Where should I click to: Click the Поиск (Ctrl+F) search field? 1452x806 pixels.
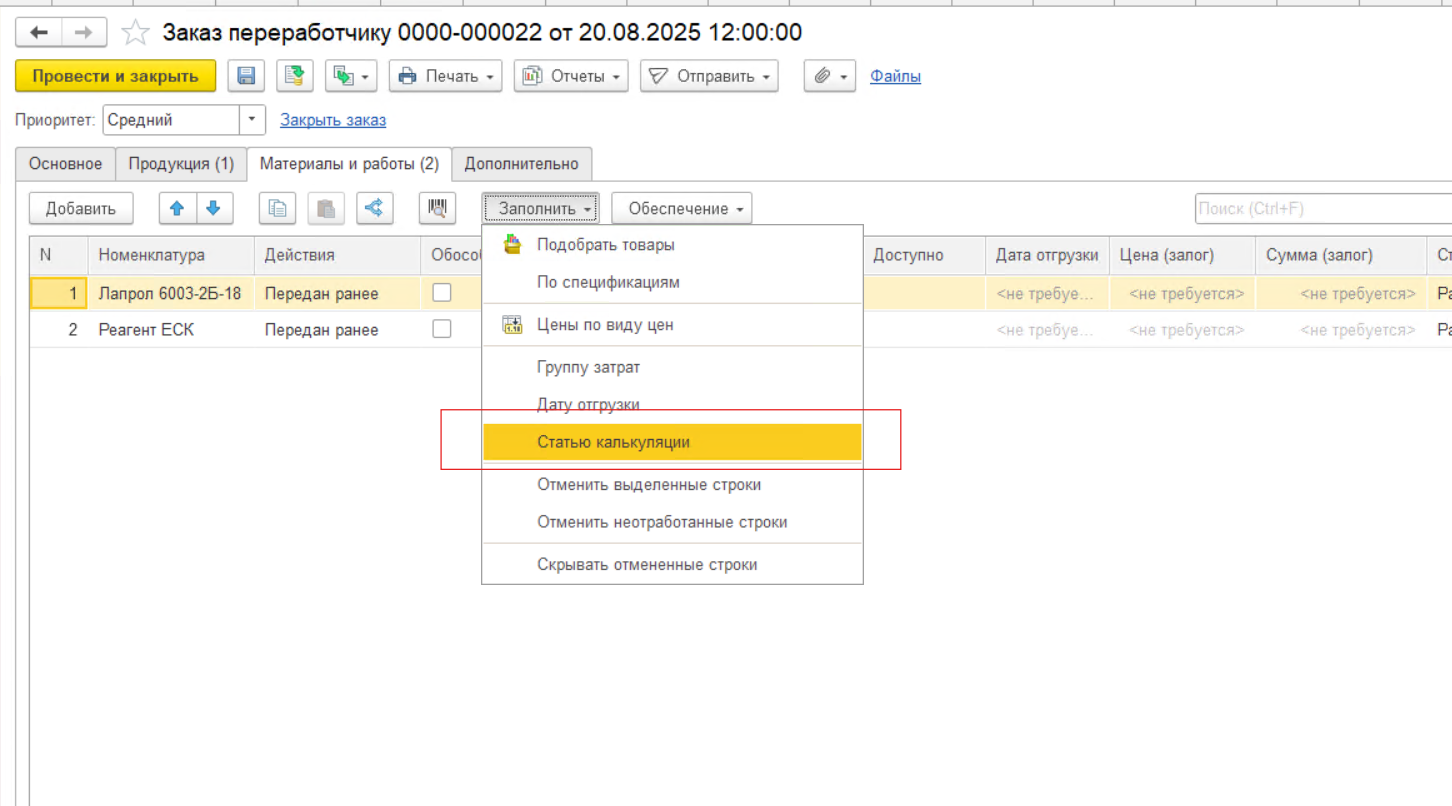point(1320,208)
